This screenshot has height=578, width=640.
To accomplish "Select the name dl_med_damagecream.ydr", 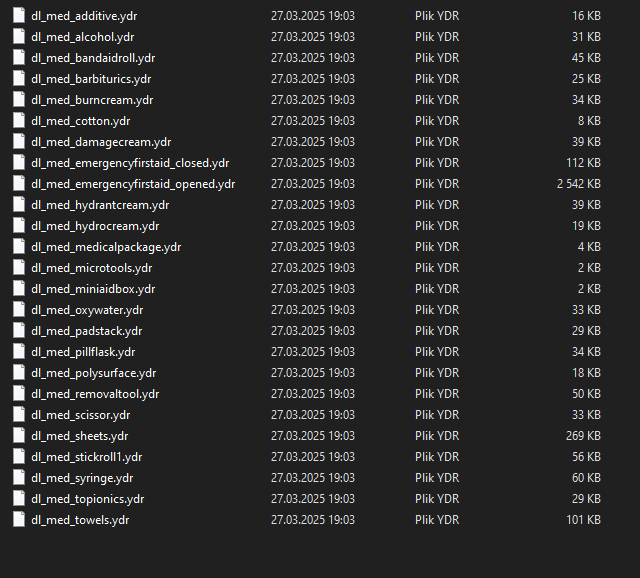I will point(101,142).
